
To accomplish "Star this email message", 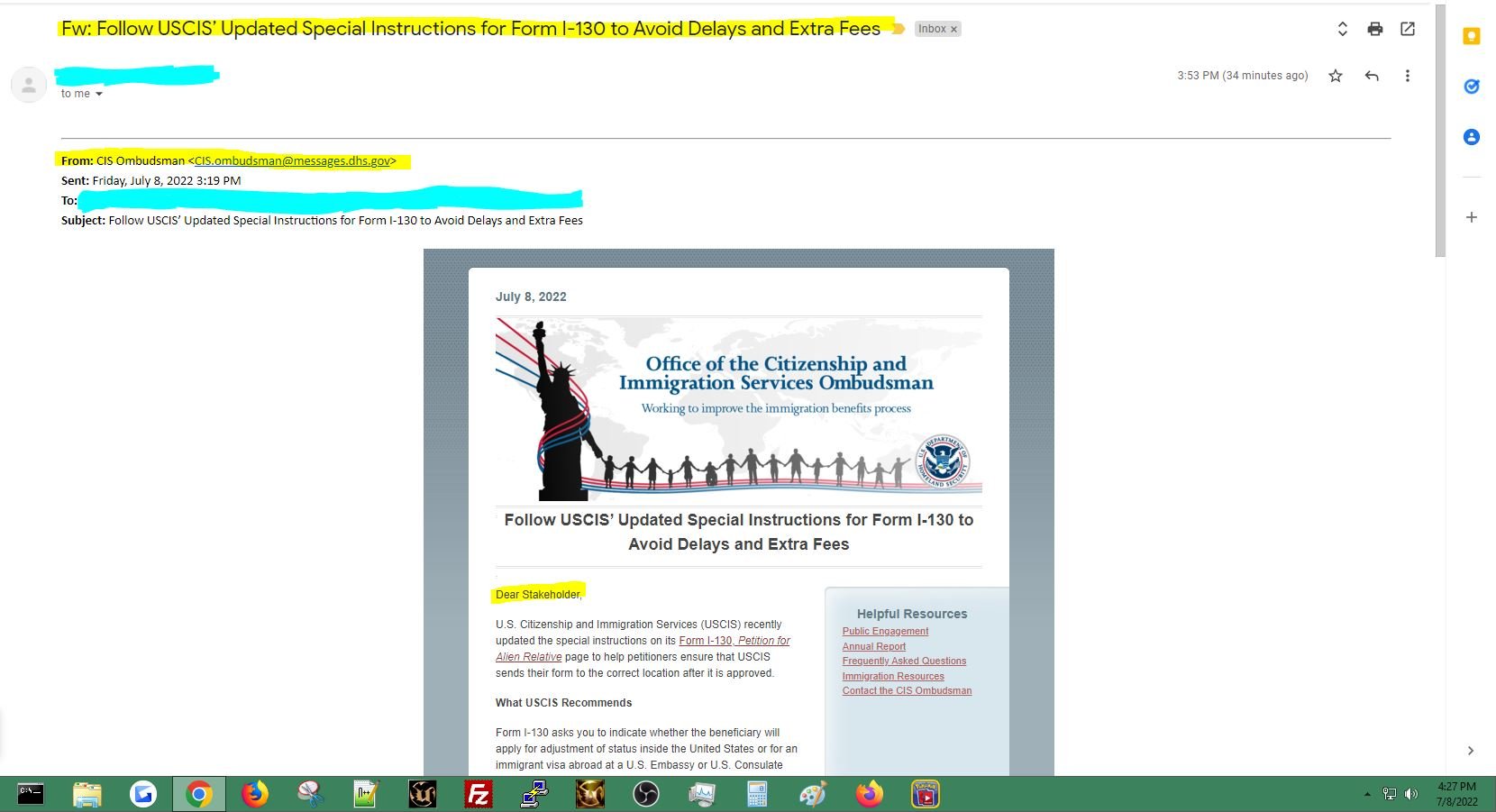I will point(1336,76).
